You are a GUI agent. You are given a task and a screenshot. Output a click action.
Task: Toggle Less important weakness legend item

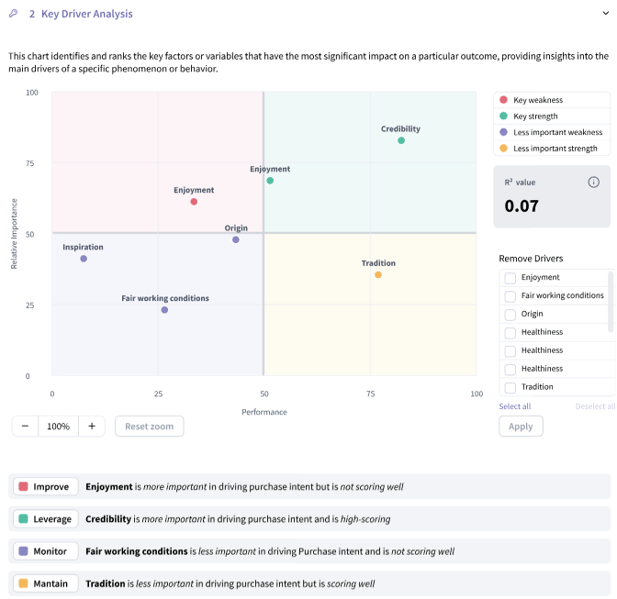click(552, 132)
